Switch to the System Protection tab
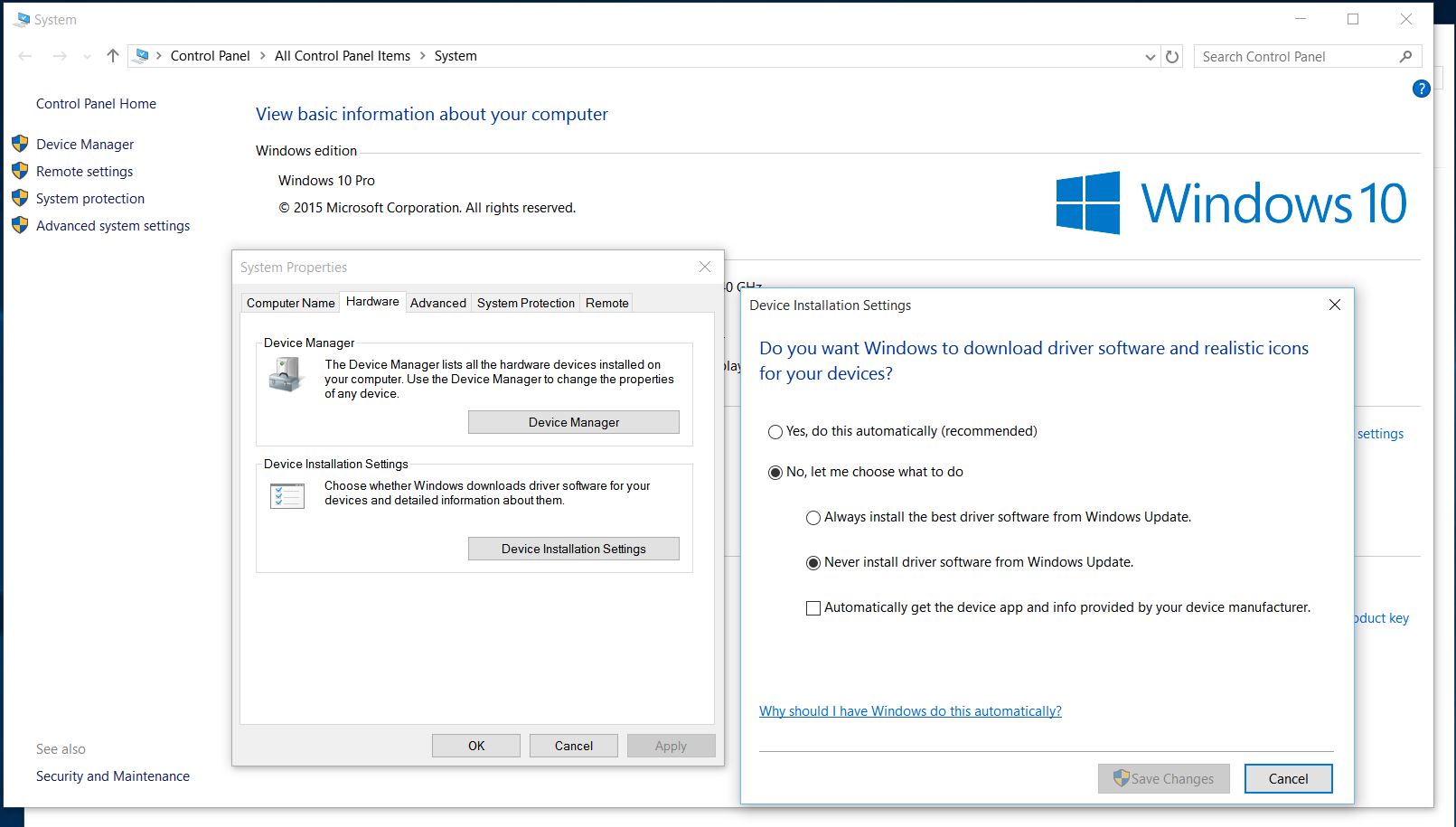The width and height of the screenshot is (1456, 827). [526, 303]
